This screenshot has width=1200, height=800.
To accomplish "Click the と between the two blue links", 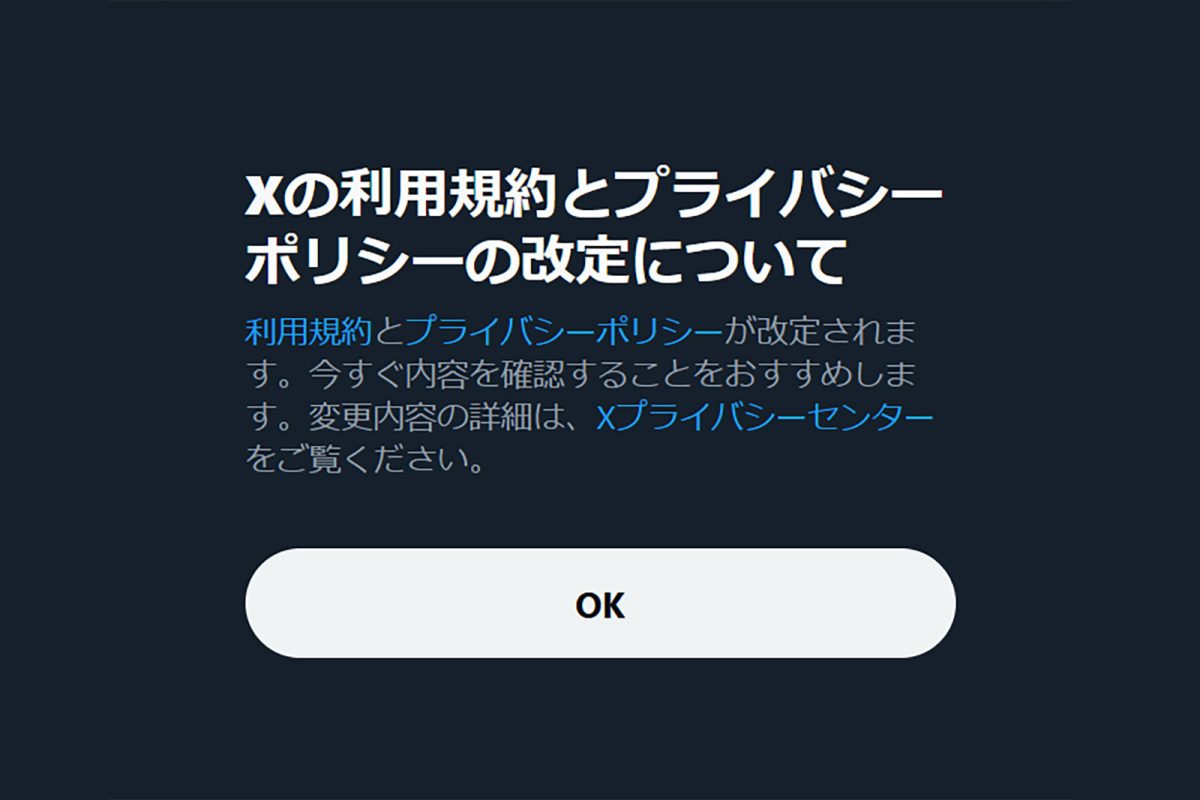I will point(388,331).
